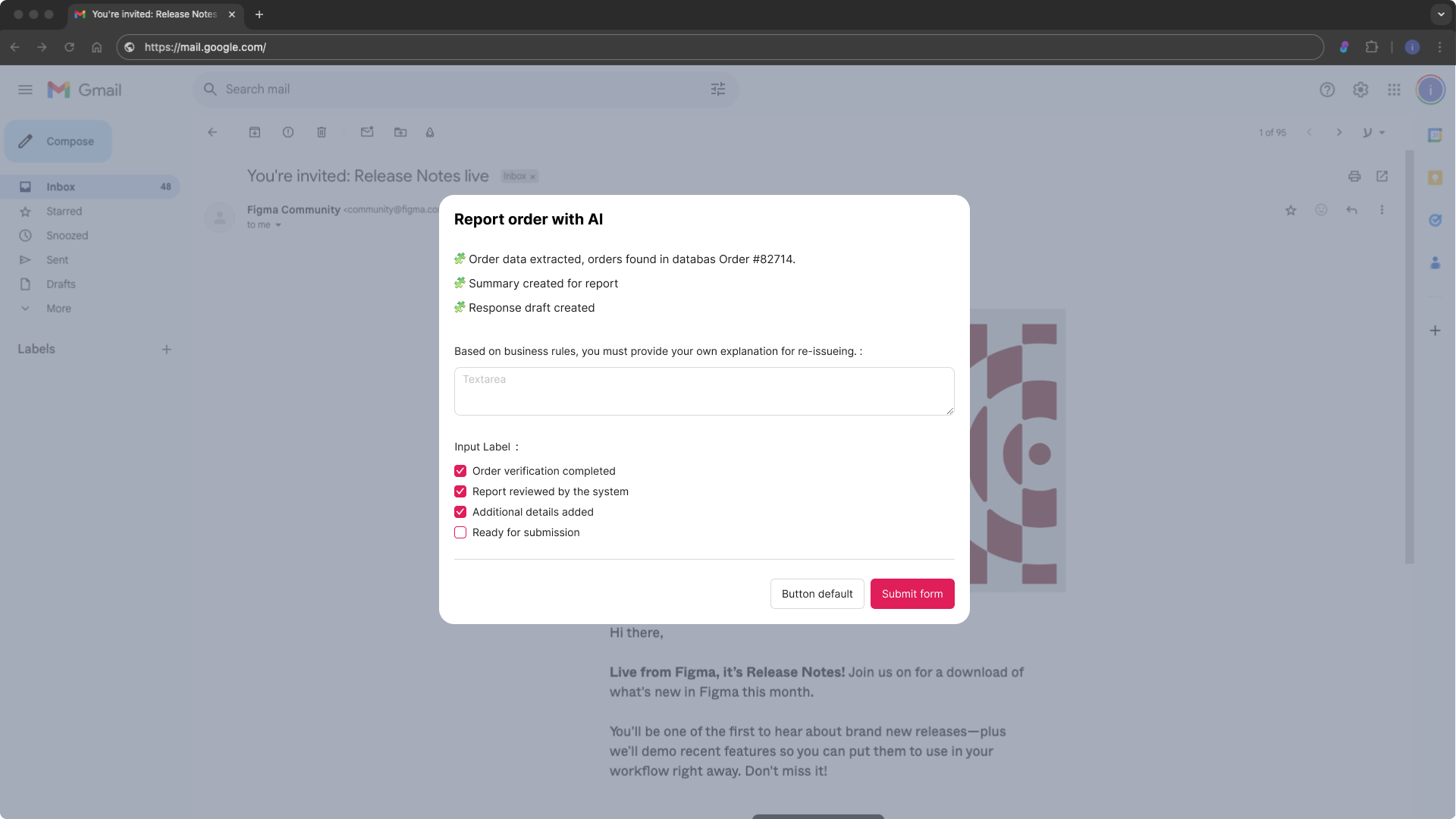The image size is (1456, 819).
Task: Click the Gmail settings gear icon
Action: pyautogui.click(x=1360, y=89)
